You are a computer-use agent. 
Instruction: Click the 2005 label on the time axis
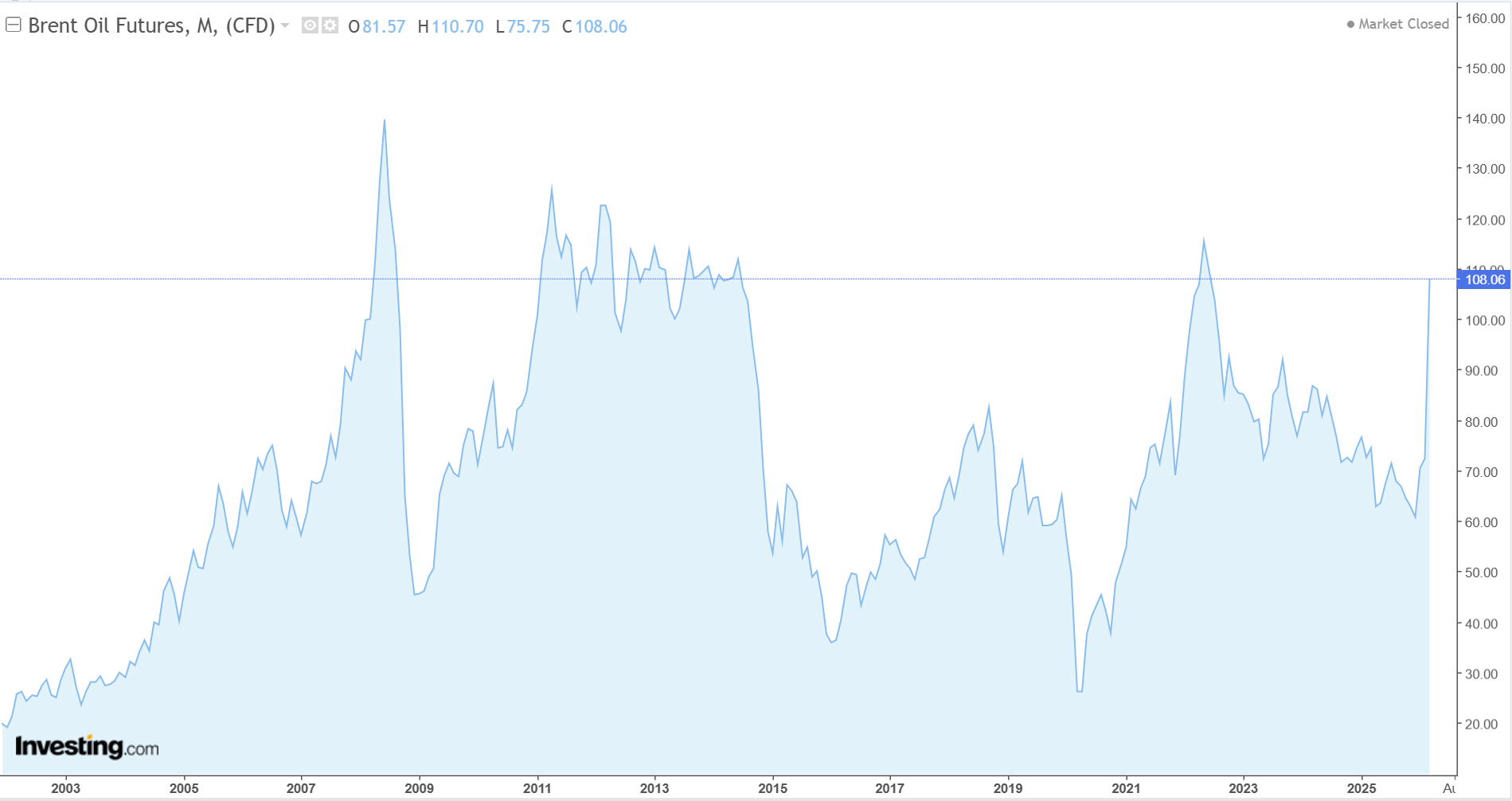[184, 788]
